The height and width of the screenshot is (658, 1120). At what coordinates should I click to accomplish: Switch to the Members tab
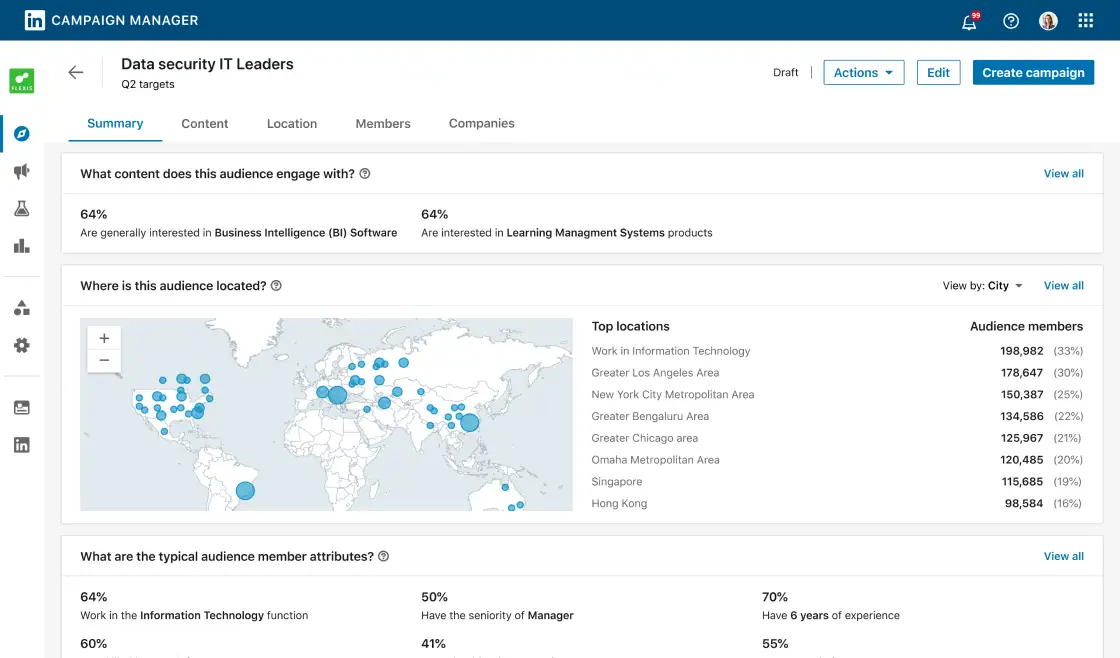click(383, 123)
